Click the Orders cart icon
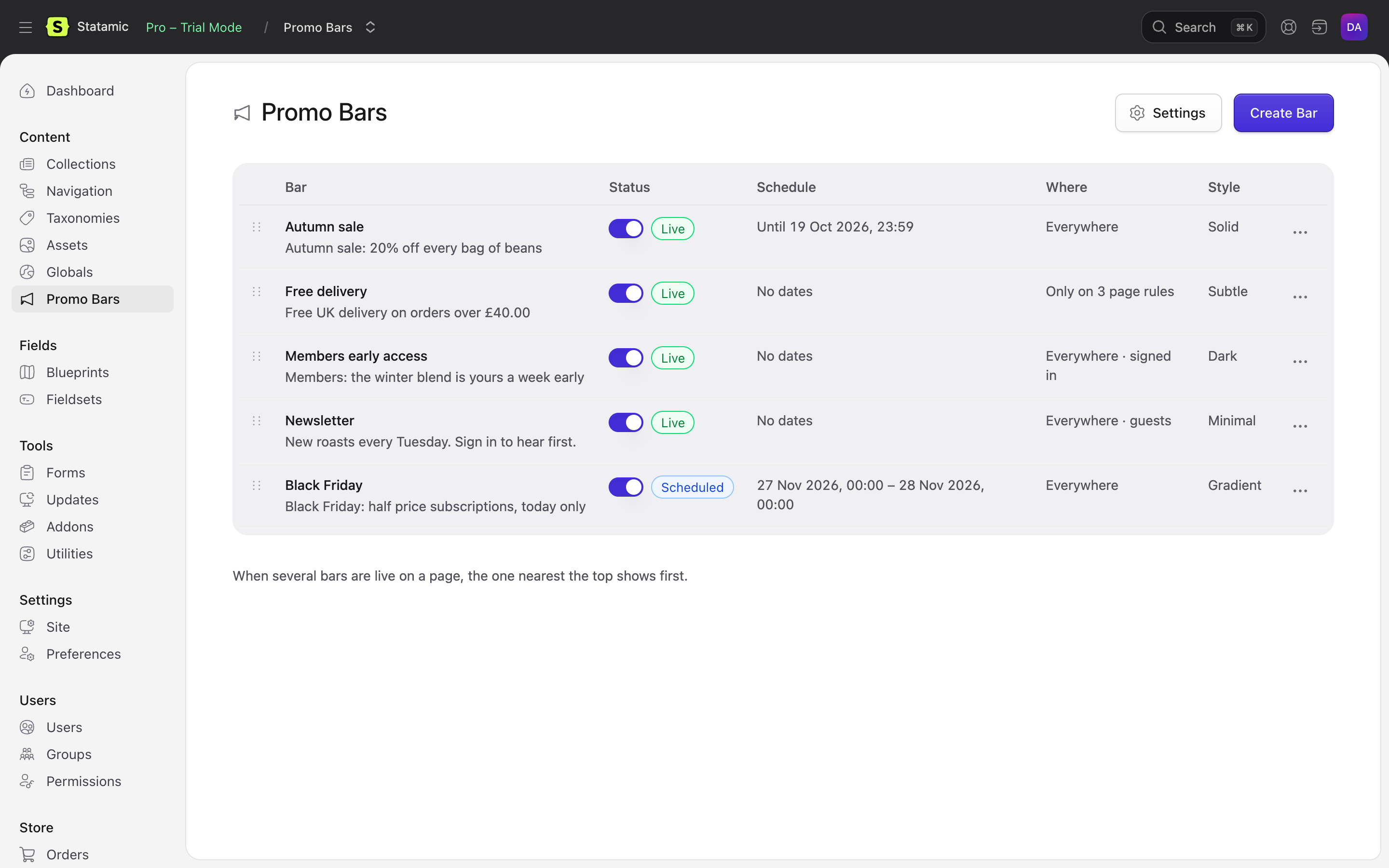Image resolution: width=1389 pixels, height=868 pixels. pos(27,855)
